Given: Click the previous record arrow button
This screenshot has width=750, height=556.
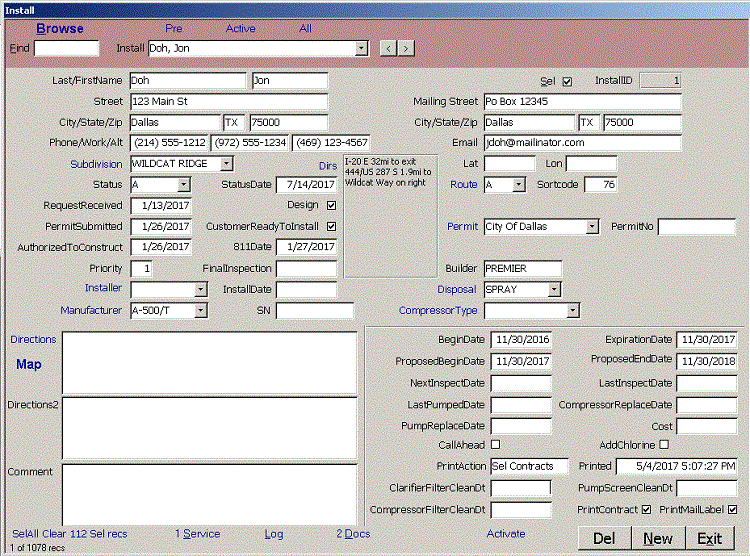Looking at the screenshot, I should [387, 48].
